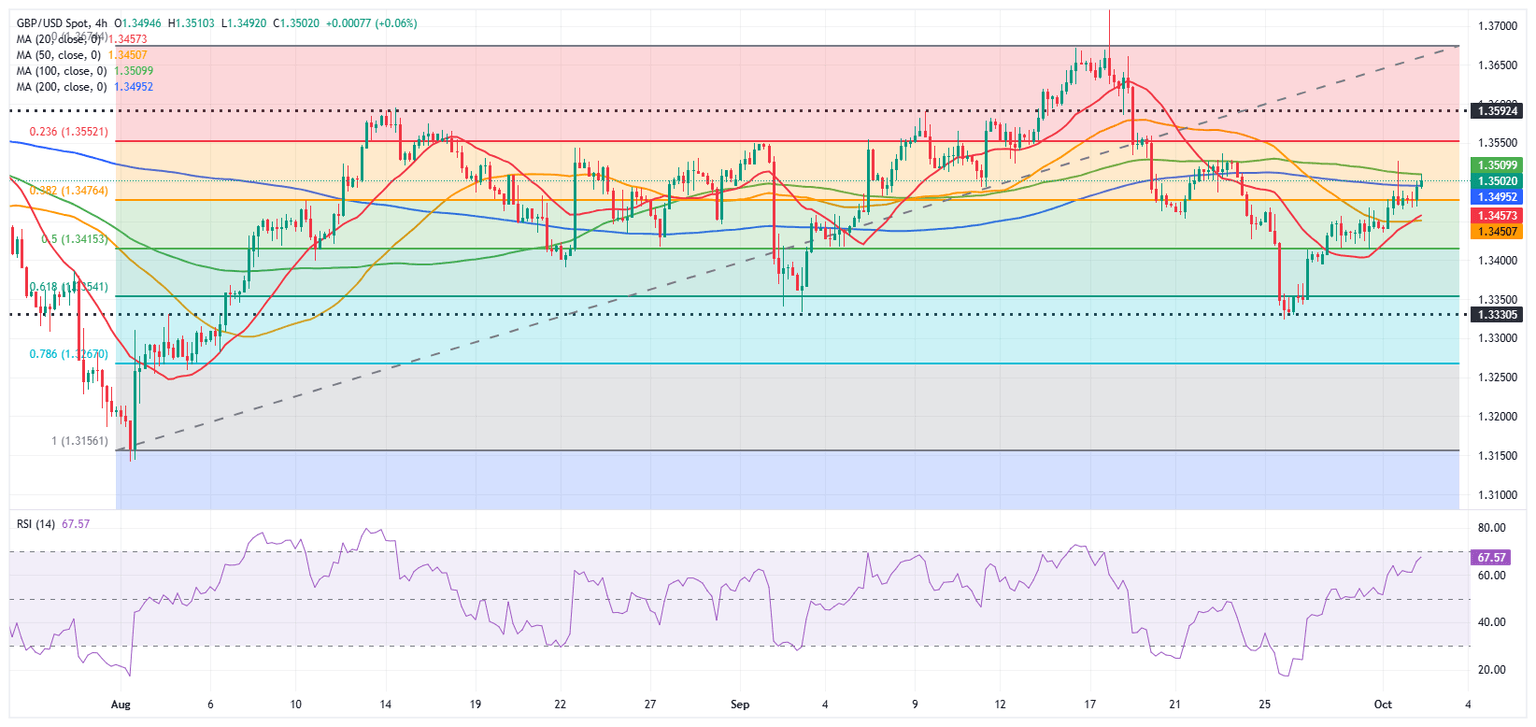The height and width of the screenshot is (727, 1536).
Task: Click the 1.33305 support price tag
Action: pos(1498,314)
